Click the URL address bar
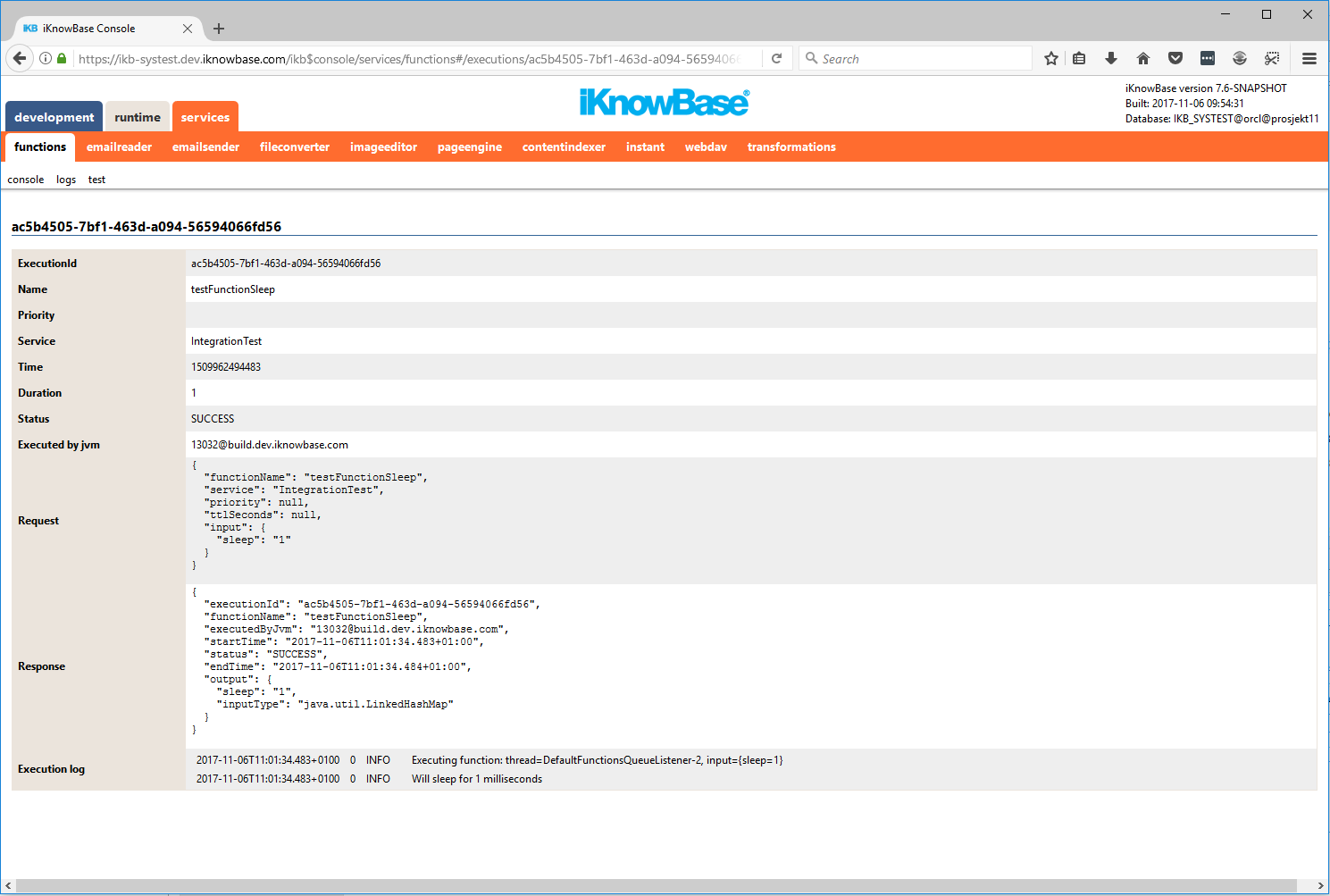This screenshot has width=1330, height=896. coord(409,59)
